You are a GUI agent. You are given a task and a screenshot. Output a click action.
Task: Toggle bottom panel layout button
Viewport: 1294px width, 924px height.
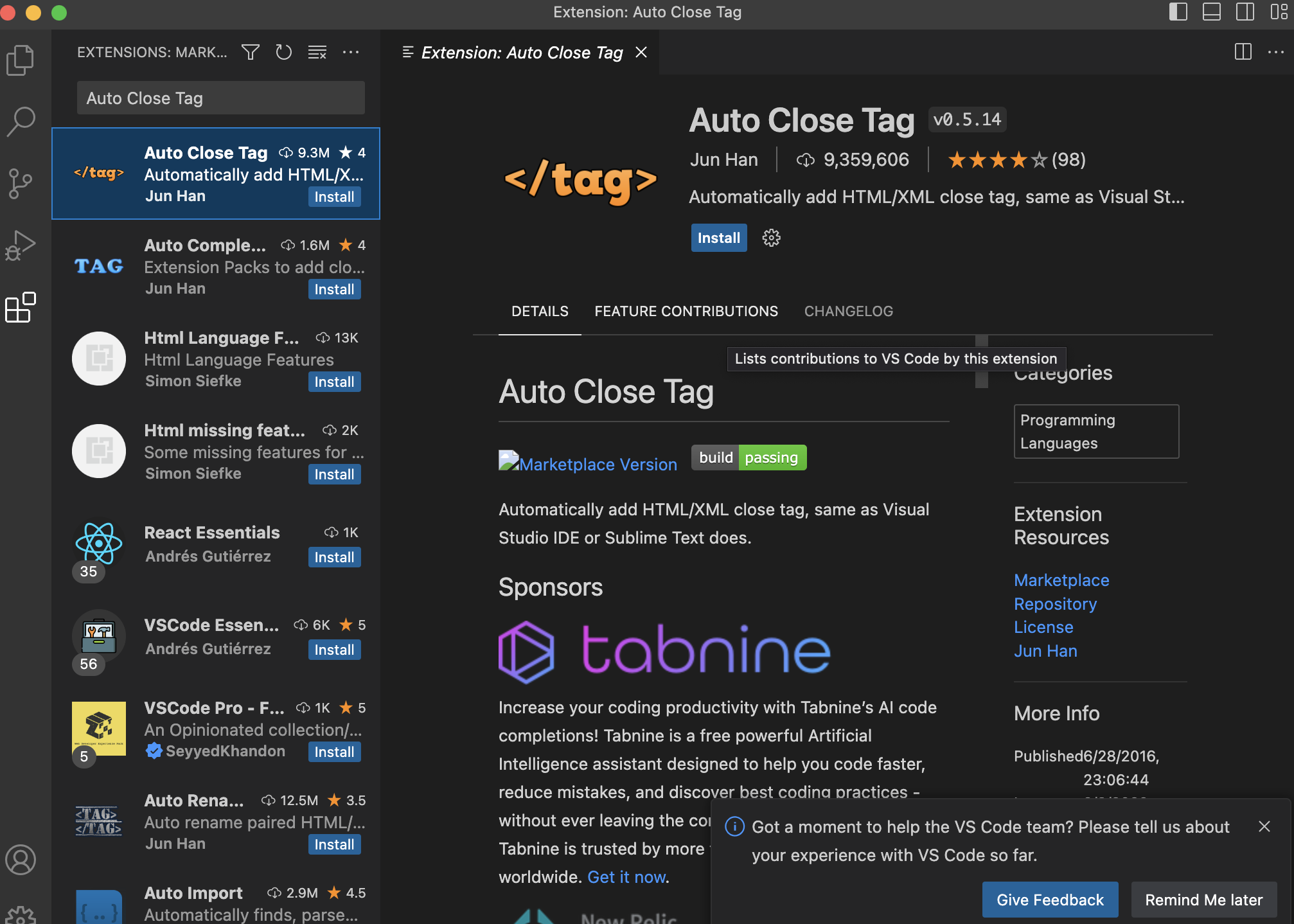1211,12
